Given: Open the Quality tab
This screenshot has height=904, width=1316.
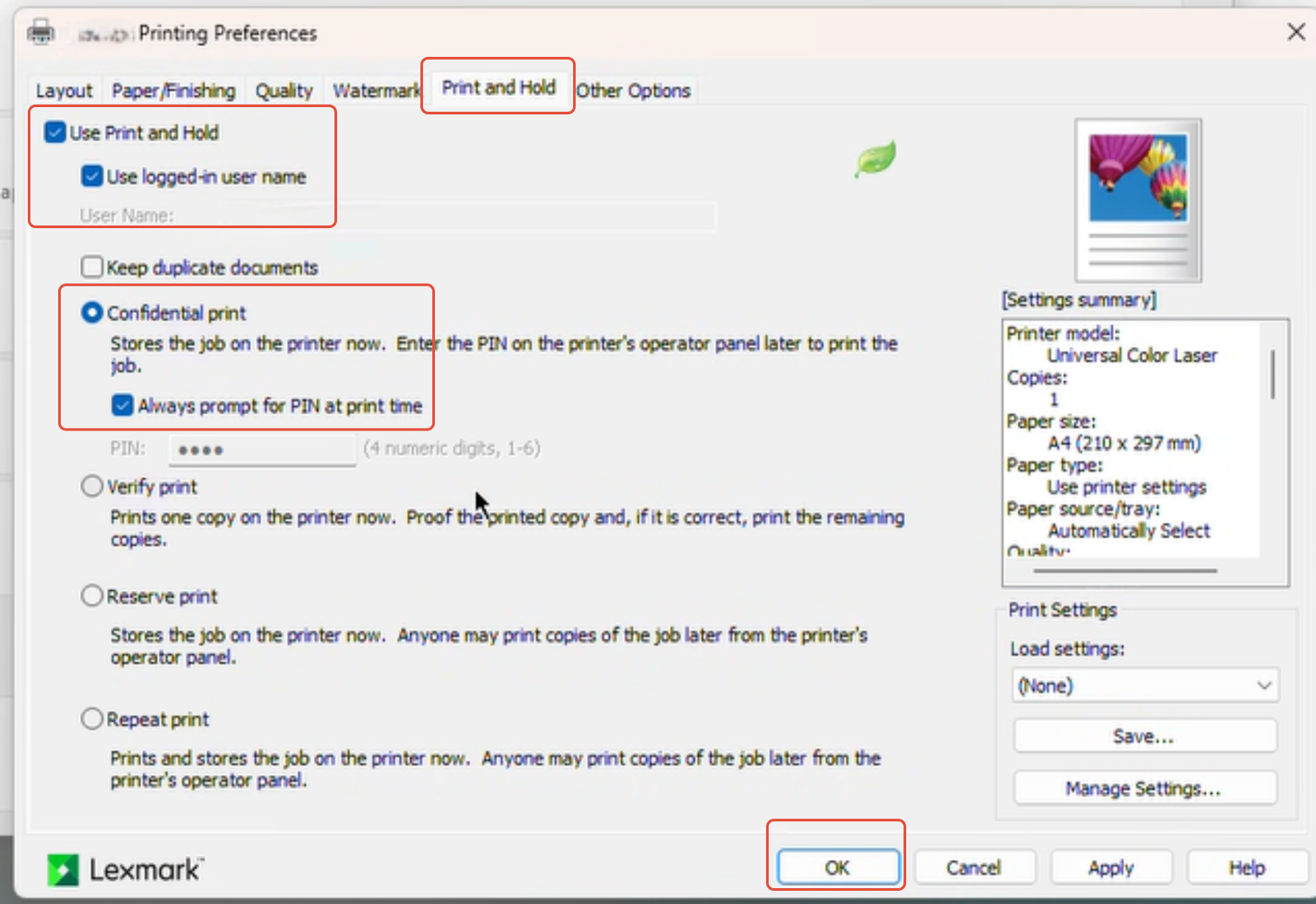Looking at the screenshot, I should pyautogui.click(x=284, y=91).
